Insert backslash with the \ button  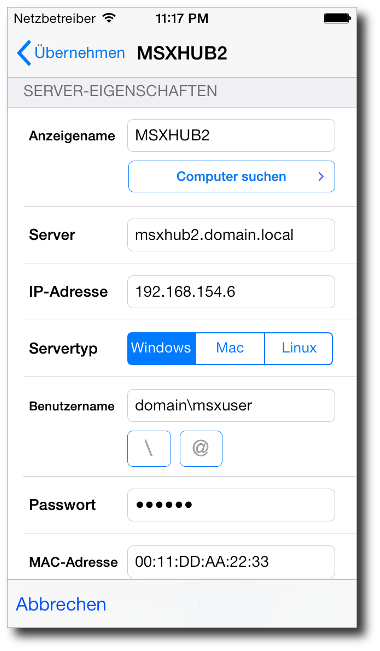(x=149, y=448)
